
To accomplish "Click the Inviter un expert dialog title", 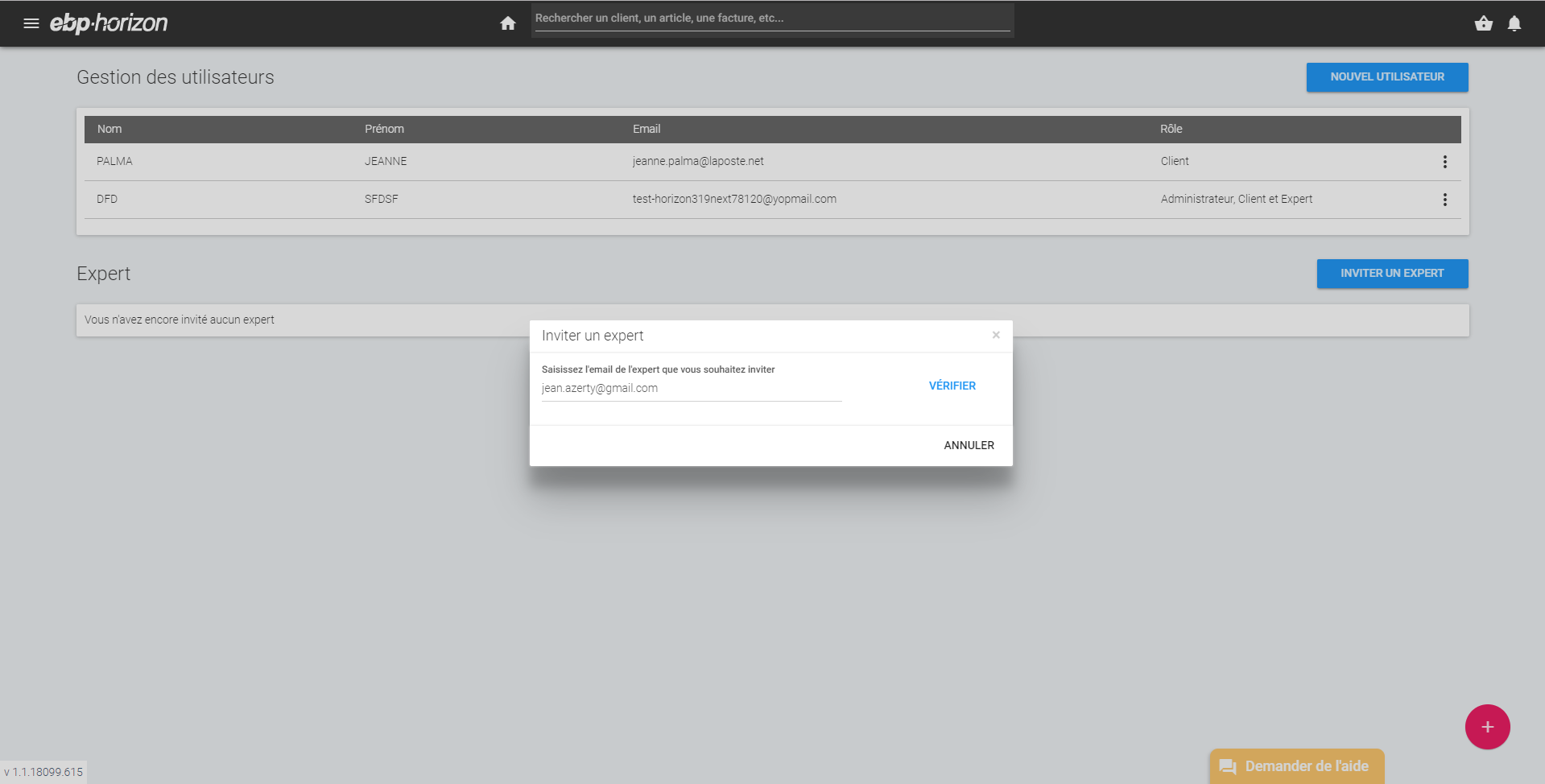I will 593,336.
